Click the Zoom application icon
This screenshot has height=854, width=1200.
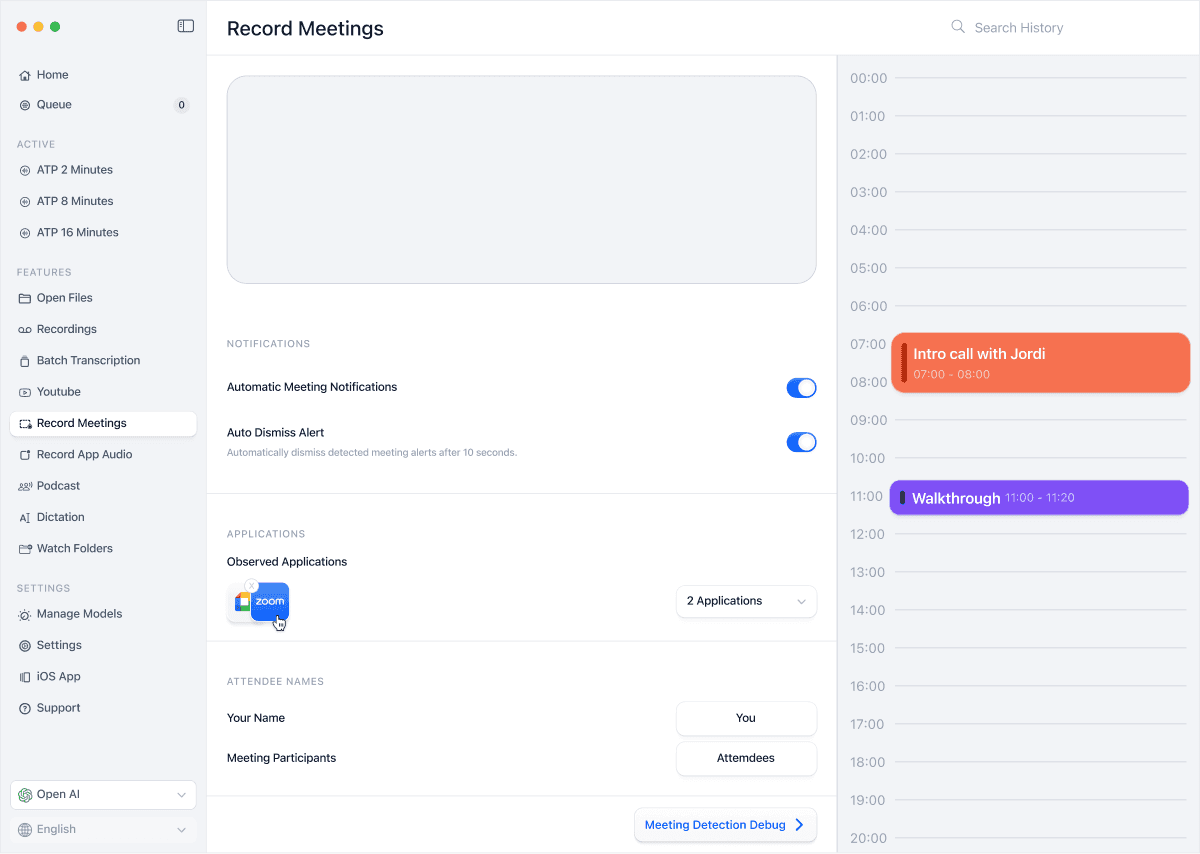(270, 601)
